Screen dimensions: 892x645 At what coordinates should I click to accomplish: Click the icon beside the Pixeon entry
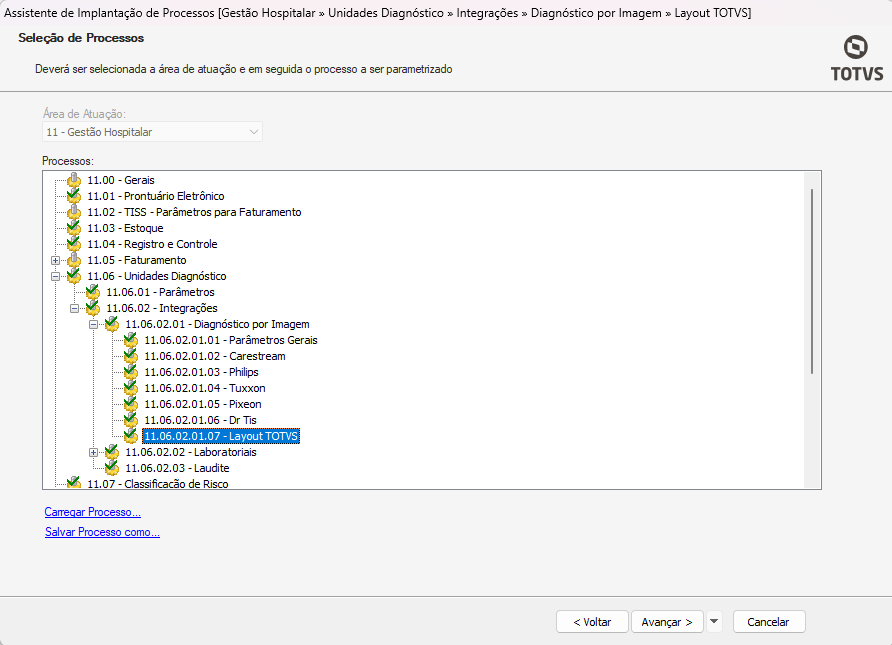131,404
